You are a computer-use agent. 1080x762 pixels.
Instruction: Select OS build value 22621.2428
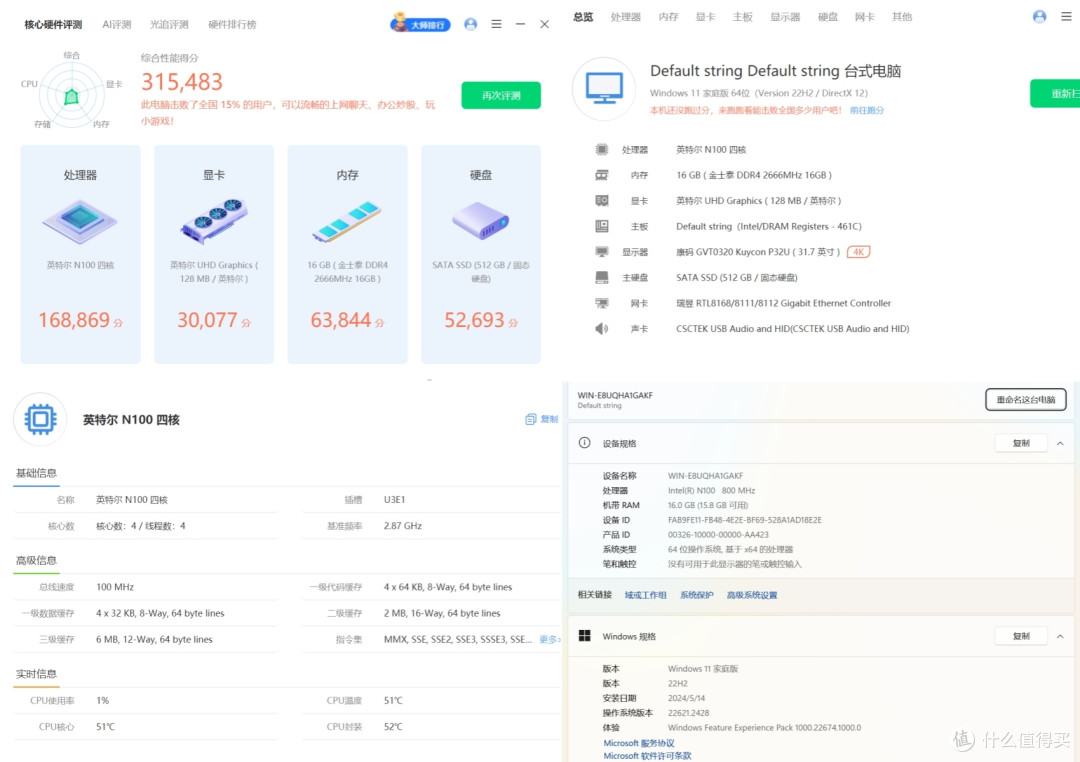point(688,713)
